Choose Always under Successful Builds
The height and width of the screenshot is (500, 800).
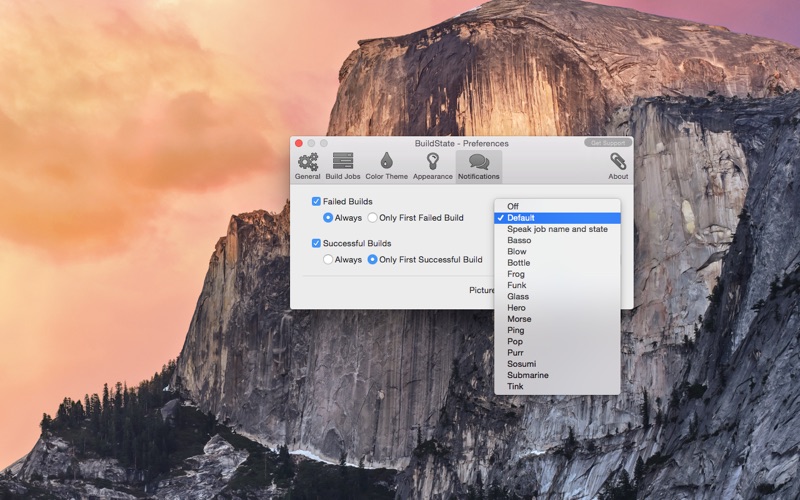(x=328, y=260)
